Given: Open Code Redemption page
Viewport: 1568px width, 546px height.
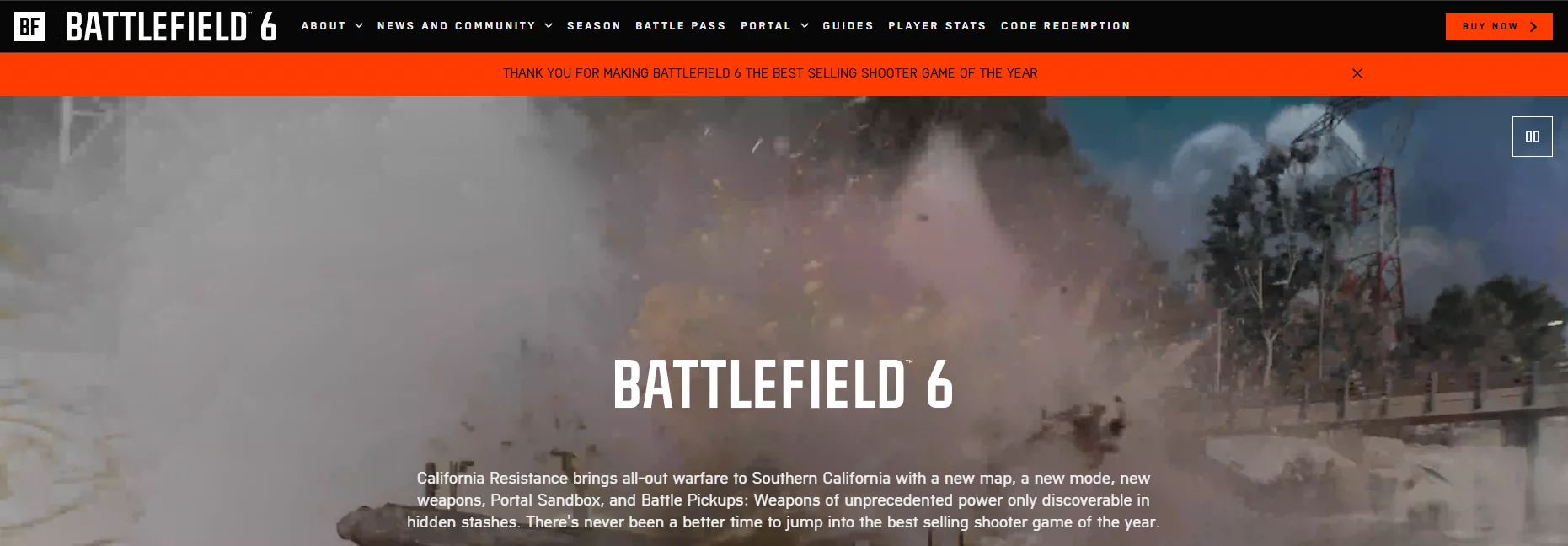Looking at the screenshot, I should point(1066,26).
